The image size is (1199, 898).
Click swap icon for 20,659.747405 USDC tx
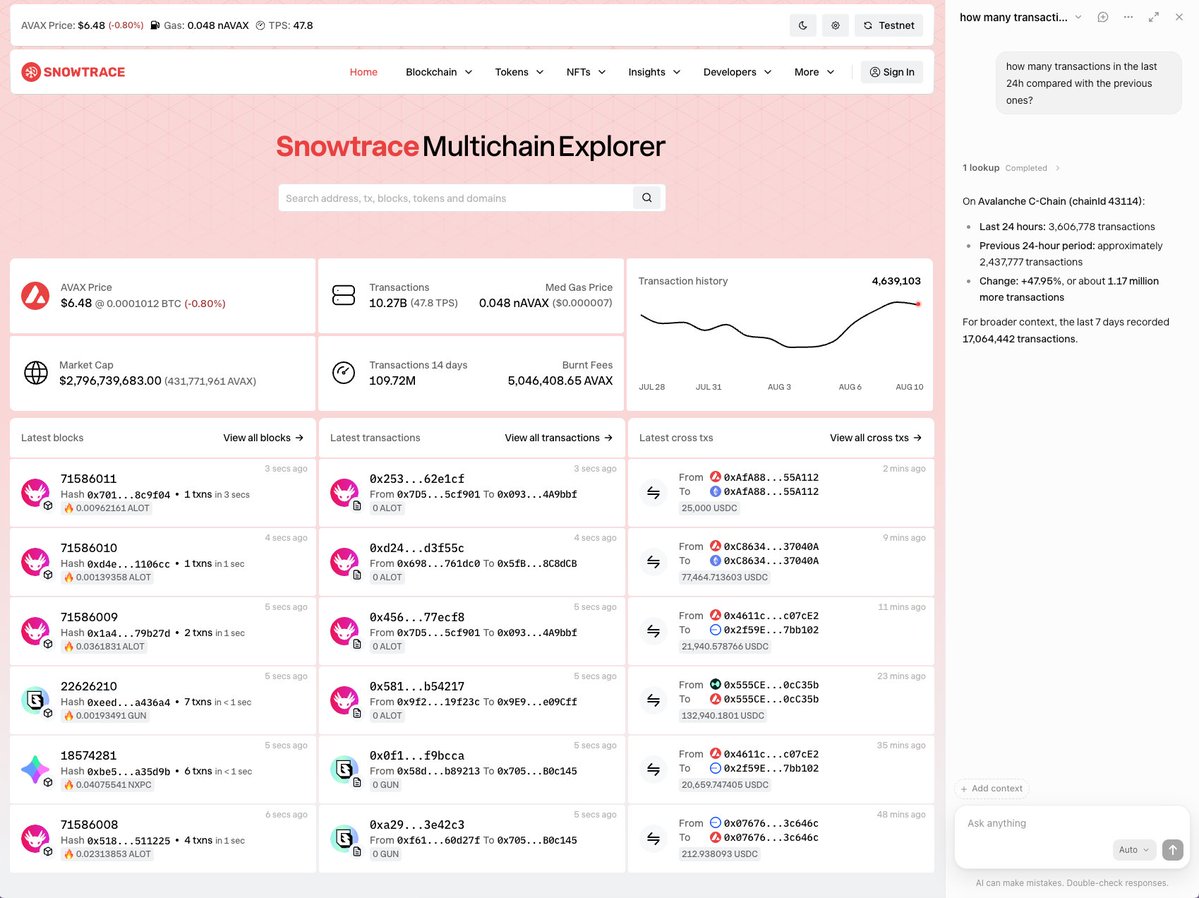point(653,769)
